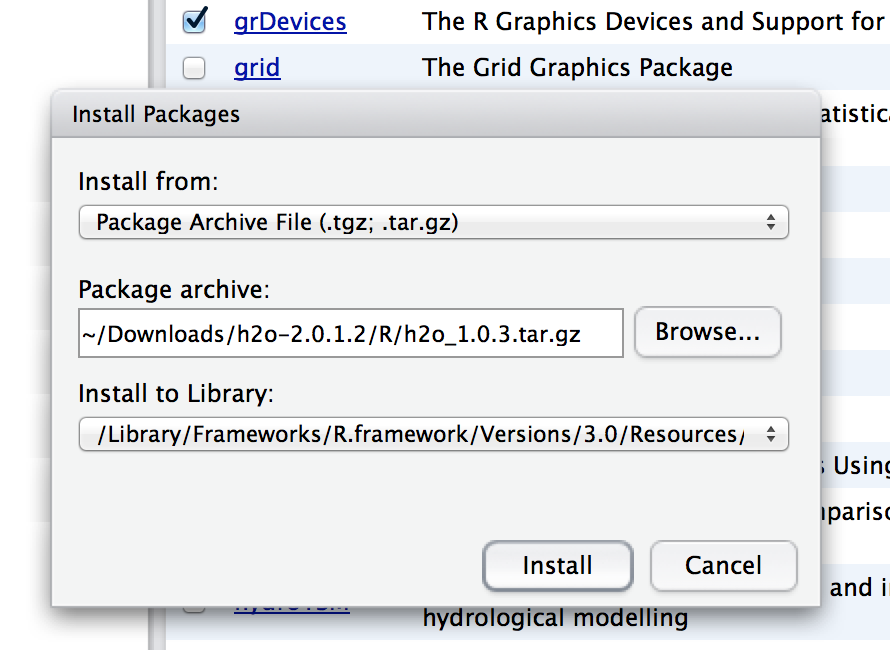Screen dimensions: 890x650
Task: Click the Package archive label
Action: (x=174, y=290)
